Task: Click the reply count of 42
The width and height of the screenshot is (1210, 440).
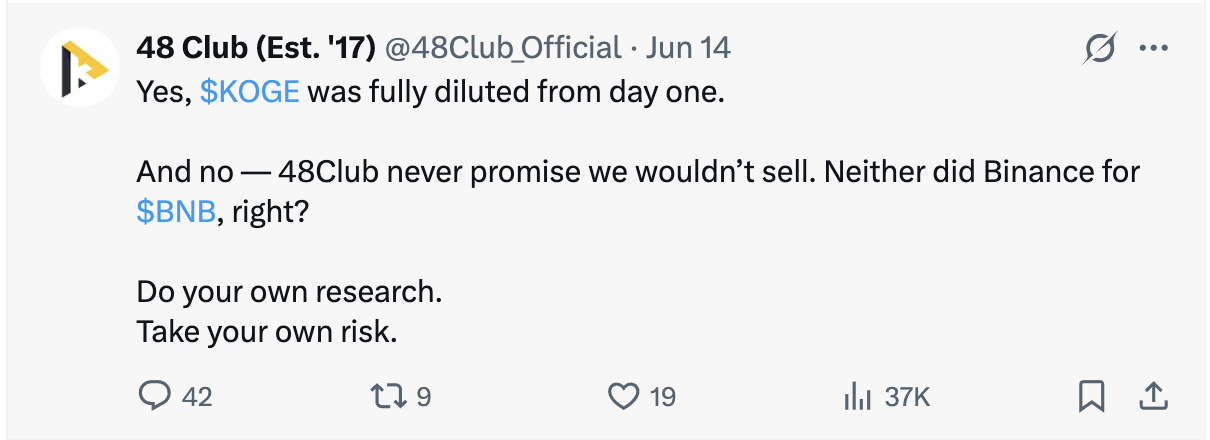Action: coord(198,397)
